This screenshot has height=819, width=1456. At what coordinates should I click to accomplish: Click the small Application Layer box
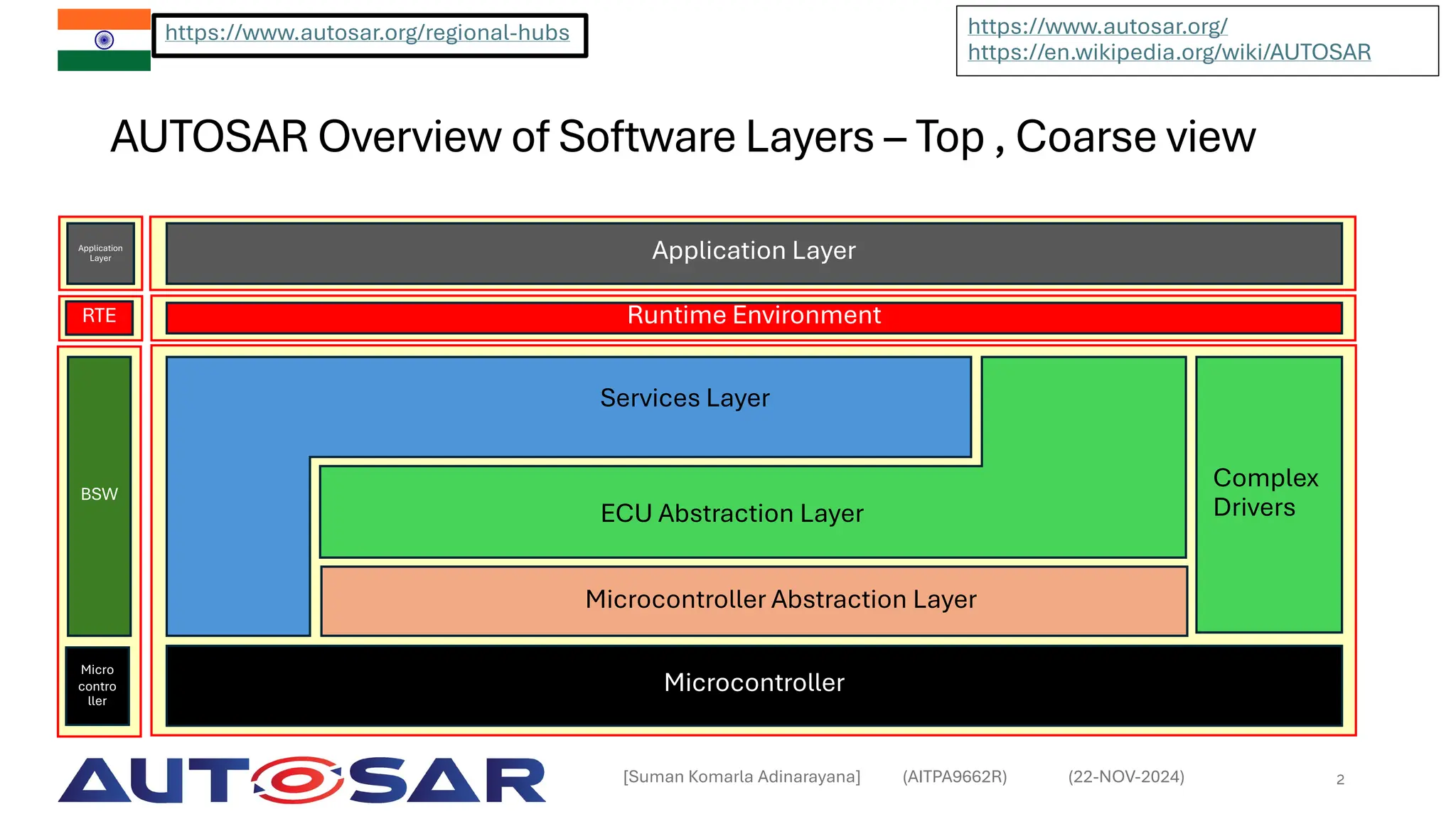(x=100, y=253)
